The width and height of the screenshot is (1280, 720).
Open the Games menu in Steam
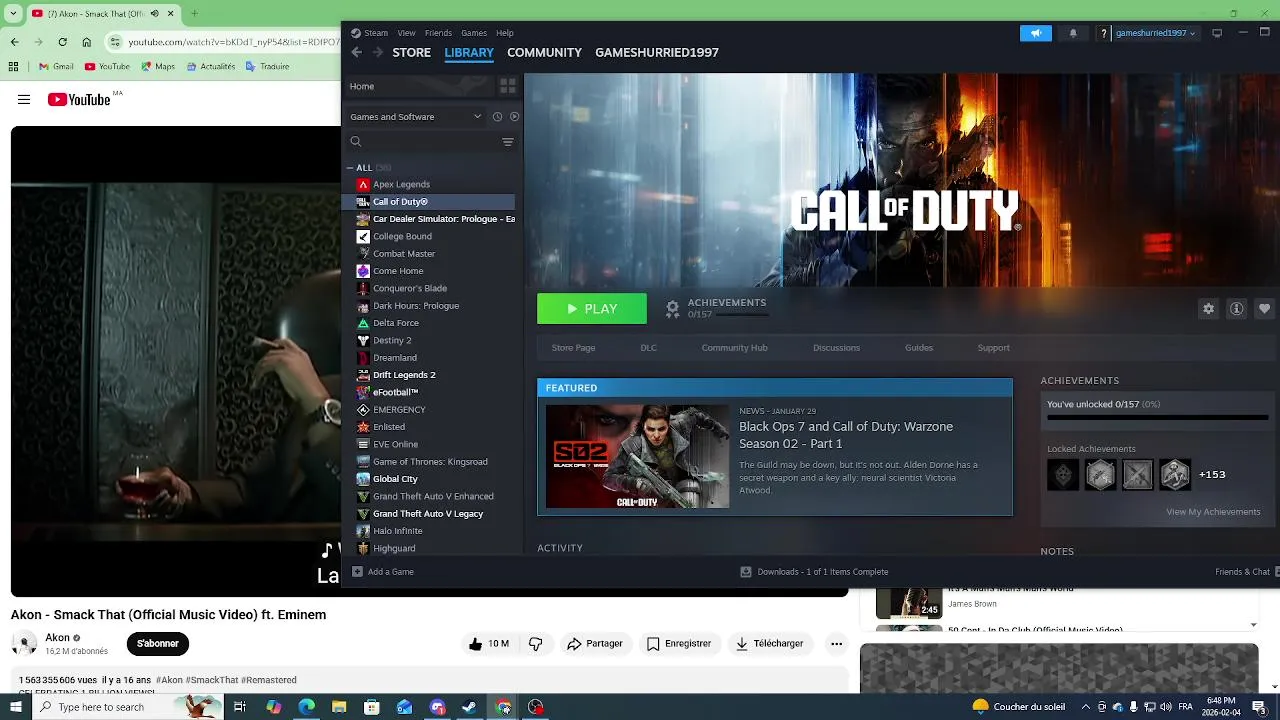[474, 33]
